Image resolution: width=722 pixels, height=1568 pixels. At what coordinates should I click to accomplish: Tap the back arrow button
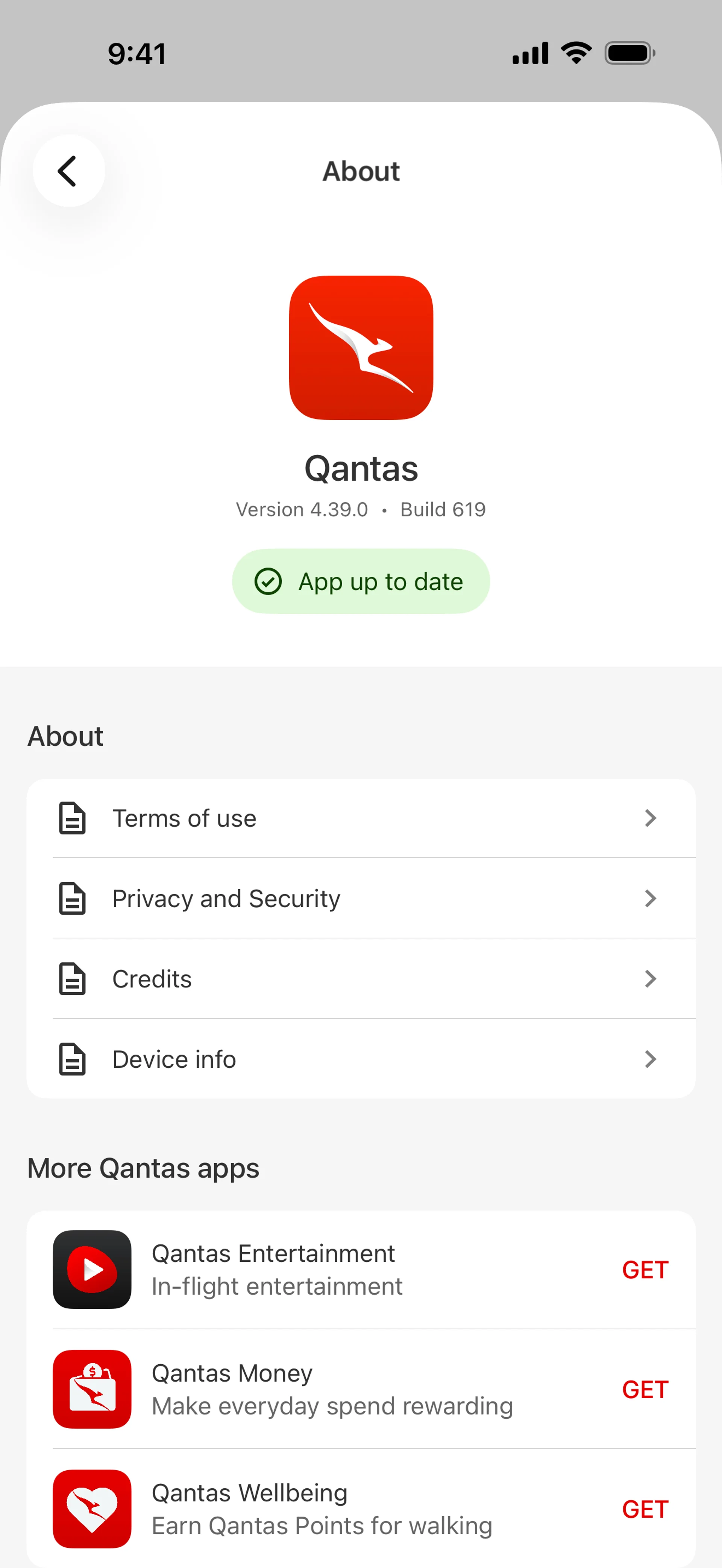(x=68, y=171)
